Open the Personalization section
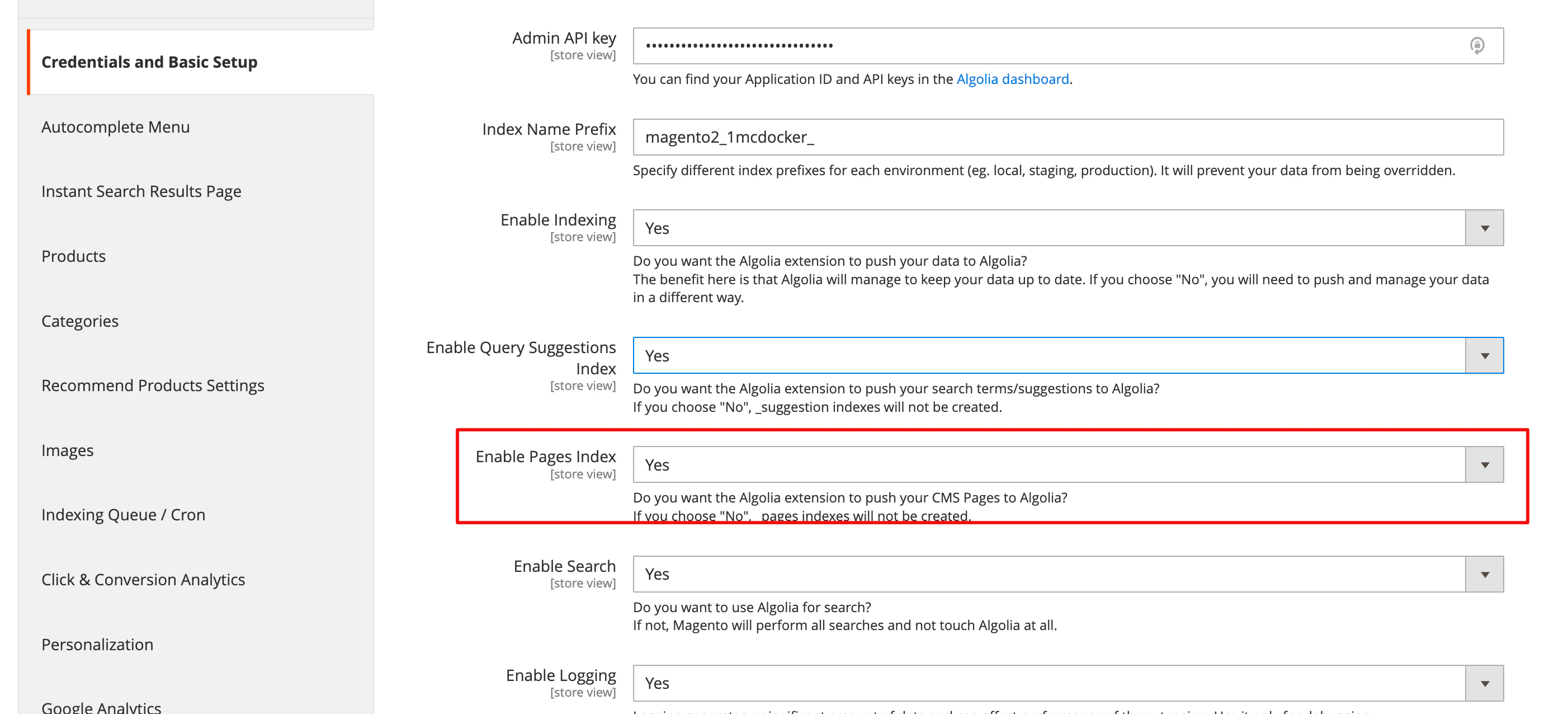The image size is (1568, 714). pos(97,644)
